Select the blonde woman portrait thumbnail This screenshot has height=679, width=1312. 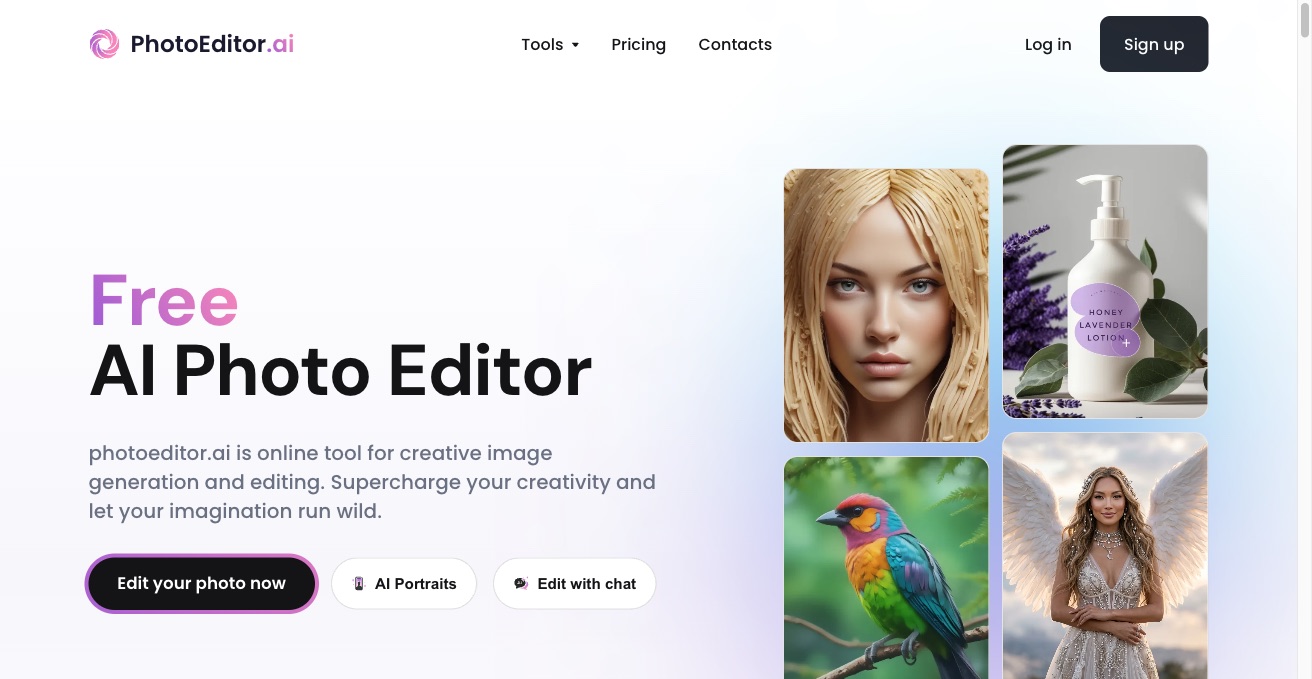point(886,305)
